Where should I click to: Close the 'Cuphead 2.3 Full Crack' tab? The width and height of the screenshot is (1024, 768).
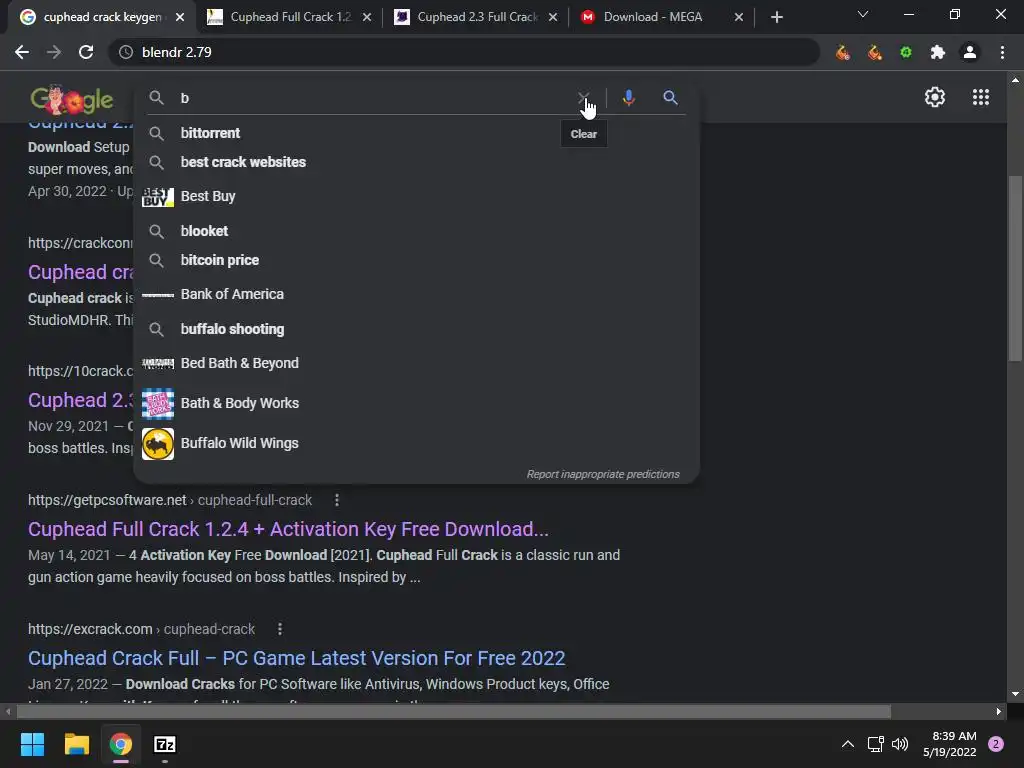pos(553,17)
